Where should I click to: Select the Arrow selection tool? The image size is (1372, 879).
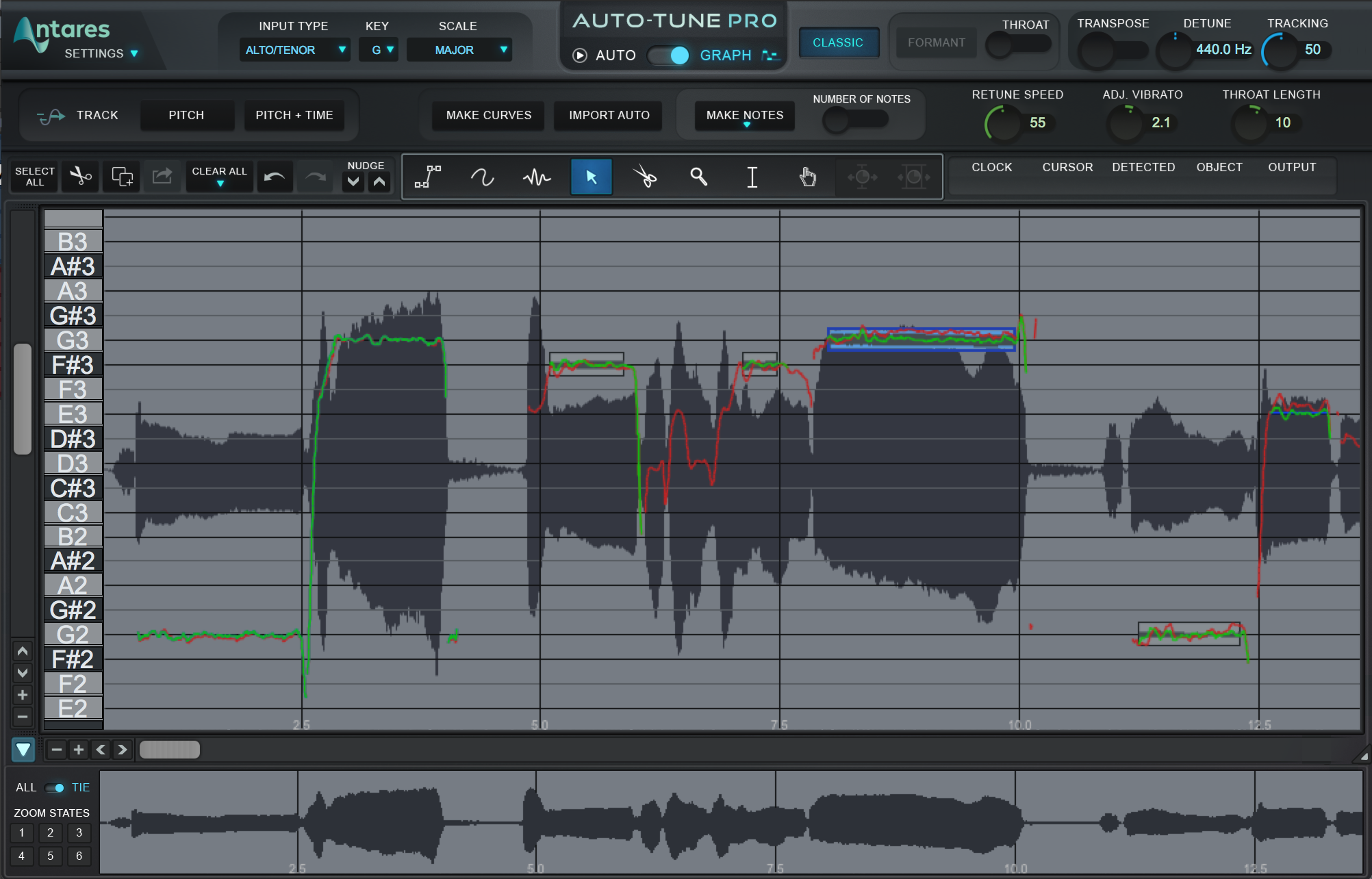pos(591,177)
